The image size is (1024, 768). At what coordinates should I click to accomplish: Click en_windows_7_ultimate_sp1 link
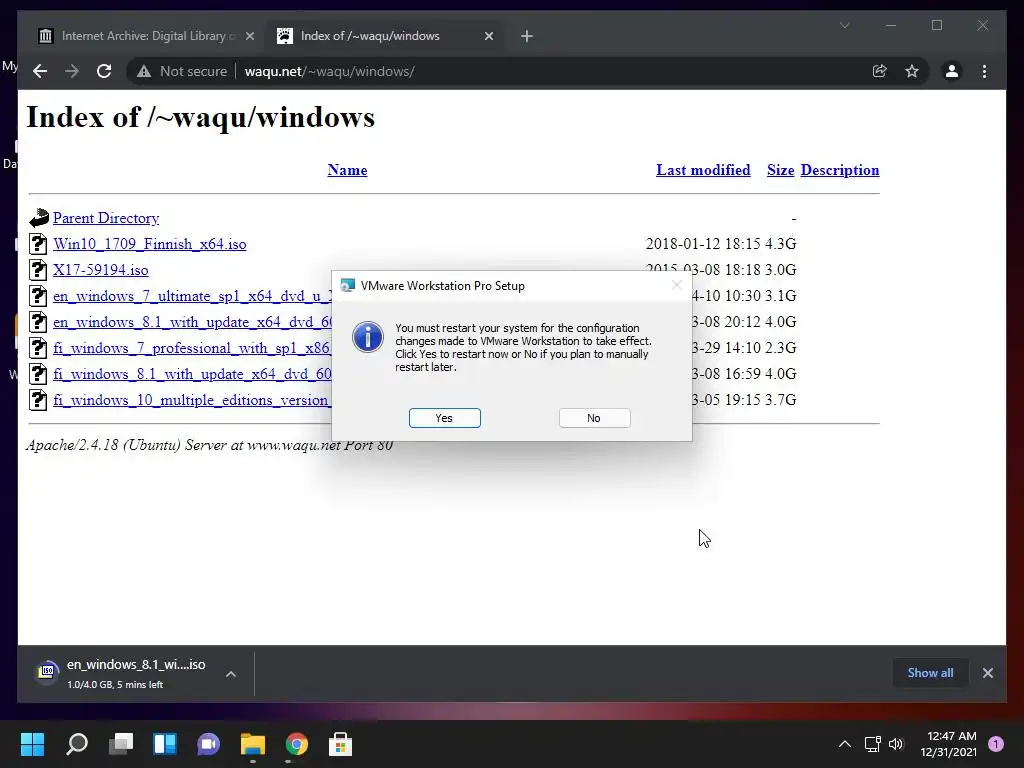pos(192,296)
